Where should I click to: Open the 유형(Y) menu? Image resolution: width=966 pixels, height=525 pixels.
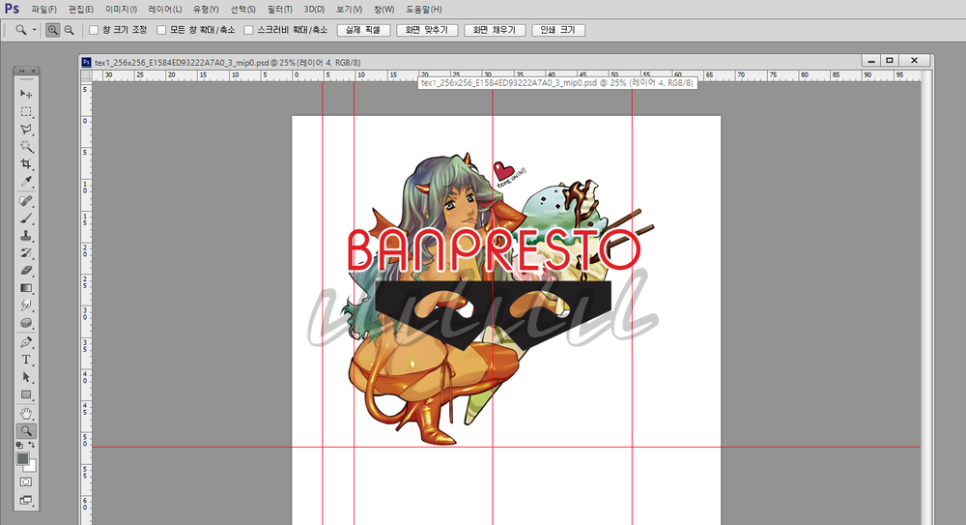[206, 9]
